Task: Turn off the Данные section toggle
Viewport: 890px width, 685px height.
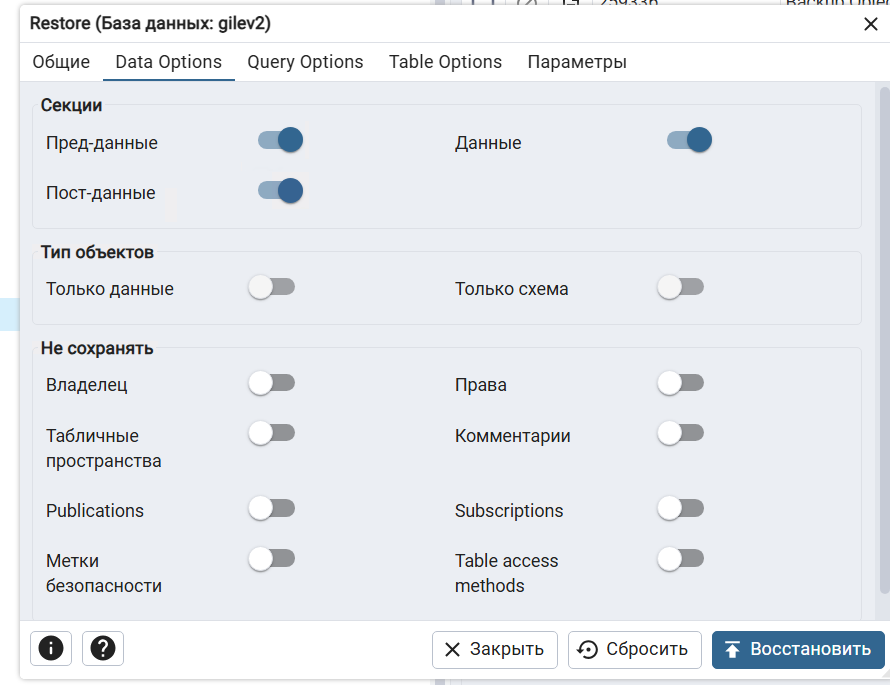Action: pyautogui.click(x=689, y=140)
